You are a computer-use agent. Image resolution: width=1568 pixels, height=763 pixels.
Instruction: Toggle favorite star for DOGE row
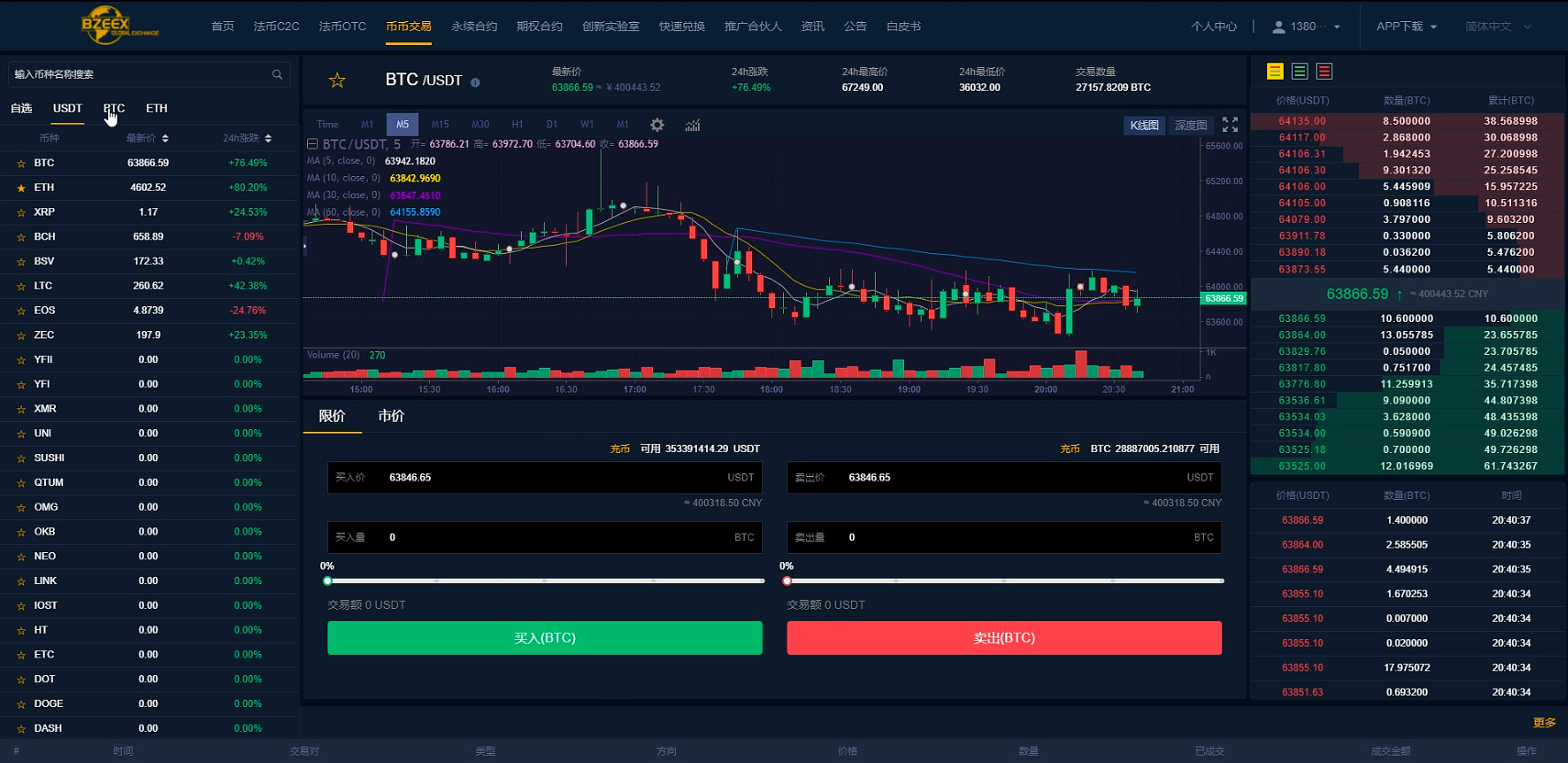coord(21,704)
